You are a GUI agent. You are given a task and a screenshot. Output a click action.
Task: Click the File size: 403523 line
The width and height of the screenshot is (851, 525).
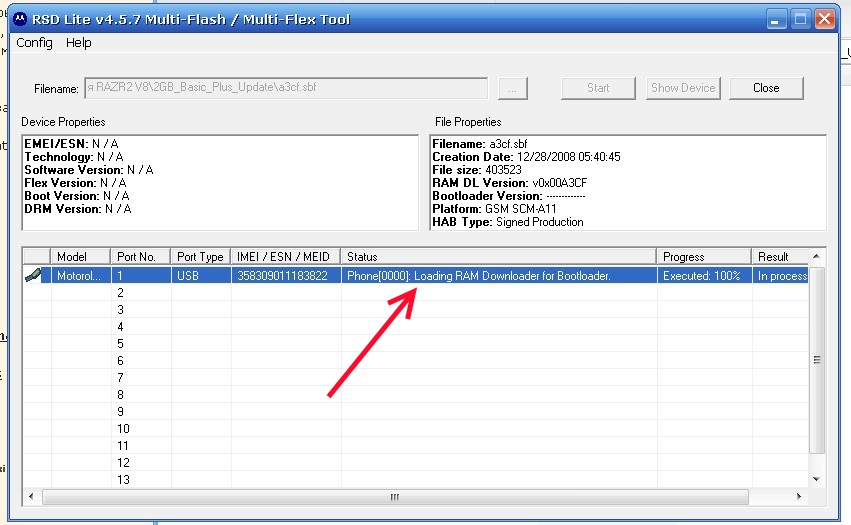click(477, 170)
